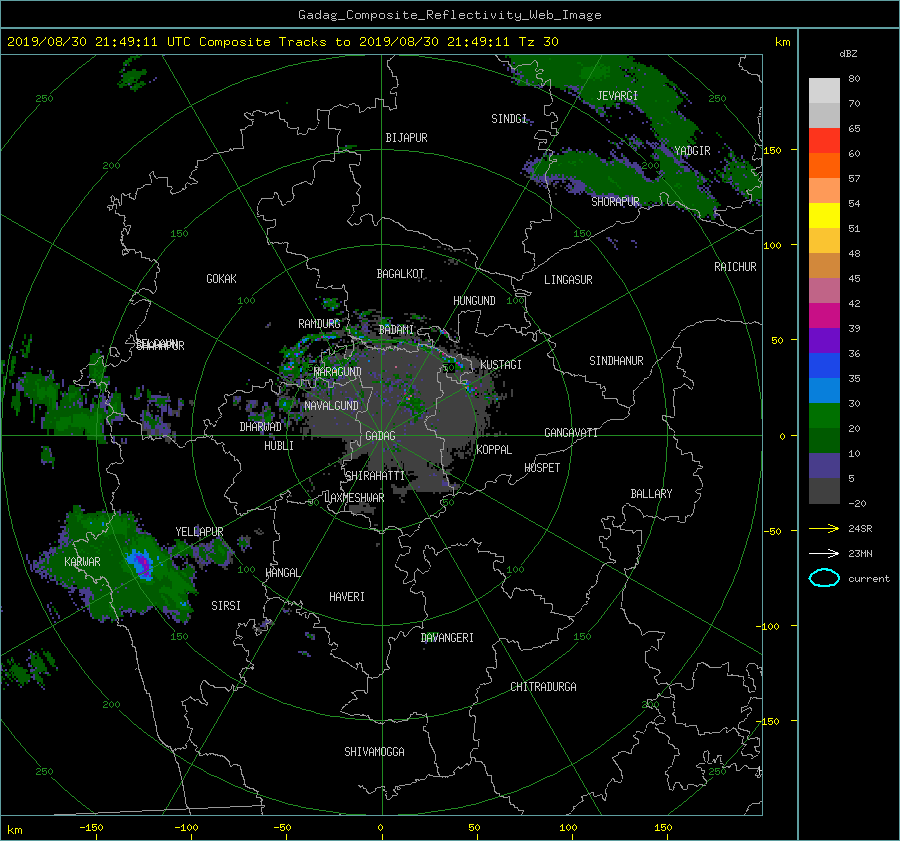Click the LAXMESHWAR city label

pos(354,498)
